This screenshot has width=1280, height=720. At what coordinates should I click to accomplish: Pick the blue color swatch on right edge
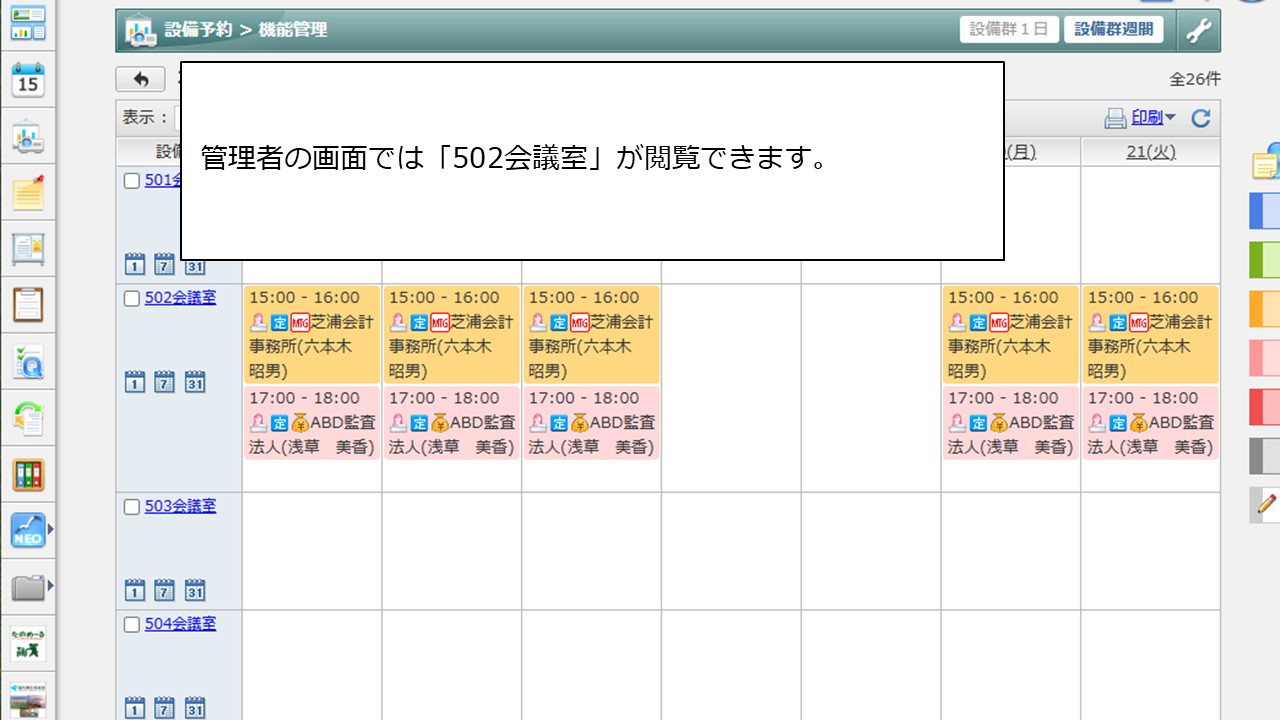(1265, 211)
